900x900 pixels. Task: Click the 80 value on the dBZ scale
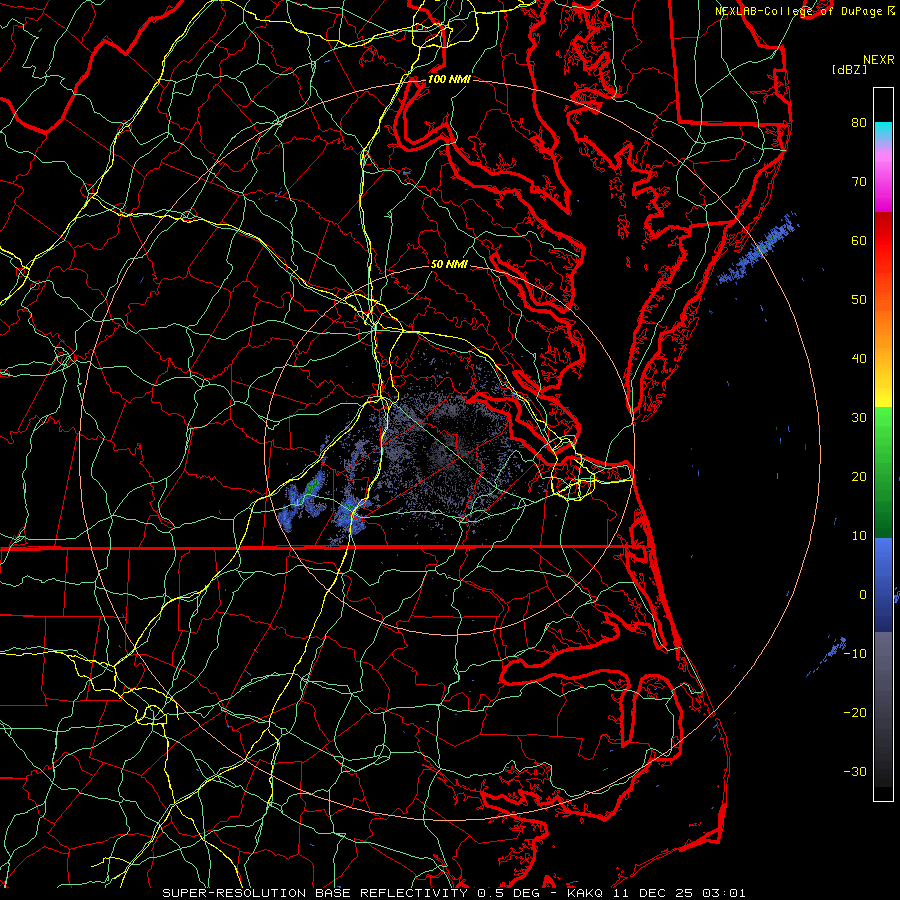coord(859,122)
